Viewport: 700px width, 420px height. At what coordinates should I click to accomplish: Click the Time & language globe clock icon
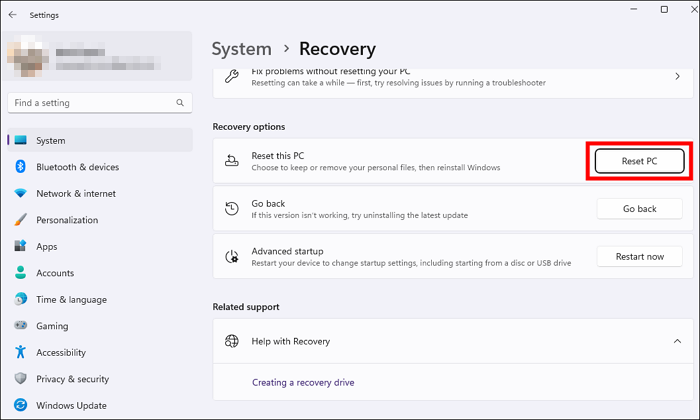[21, 299]
